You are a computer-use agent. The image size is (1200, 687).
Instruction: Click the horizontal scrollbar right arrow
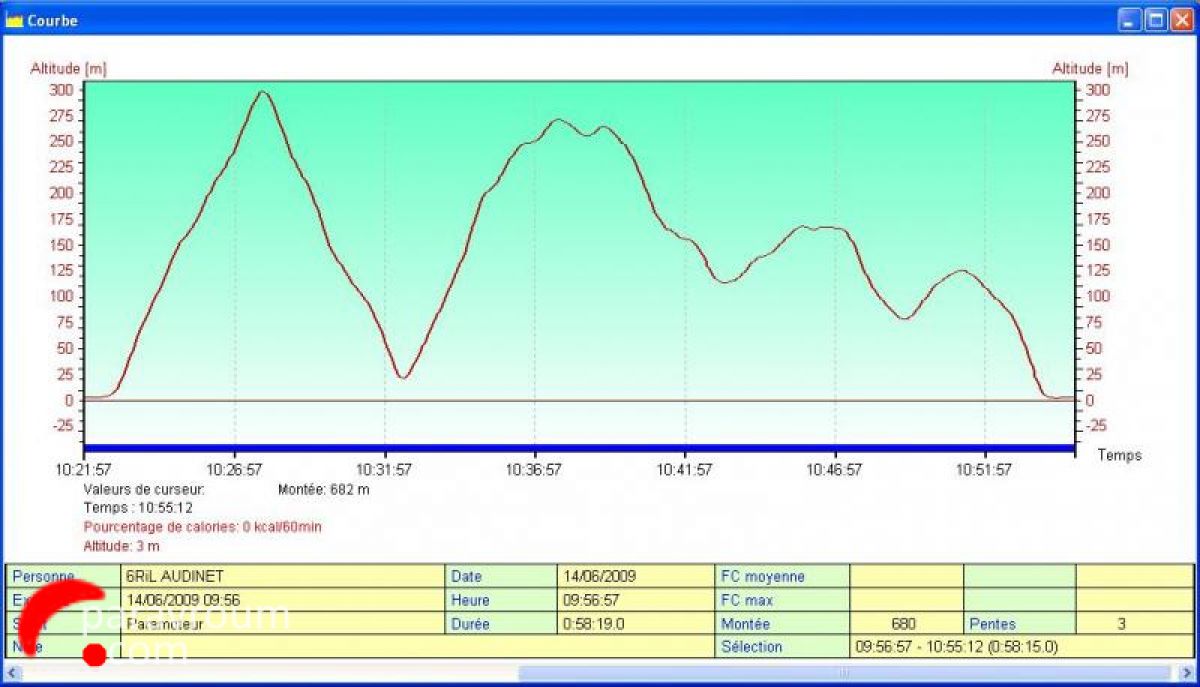point(1187,673)
